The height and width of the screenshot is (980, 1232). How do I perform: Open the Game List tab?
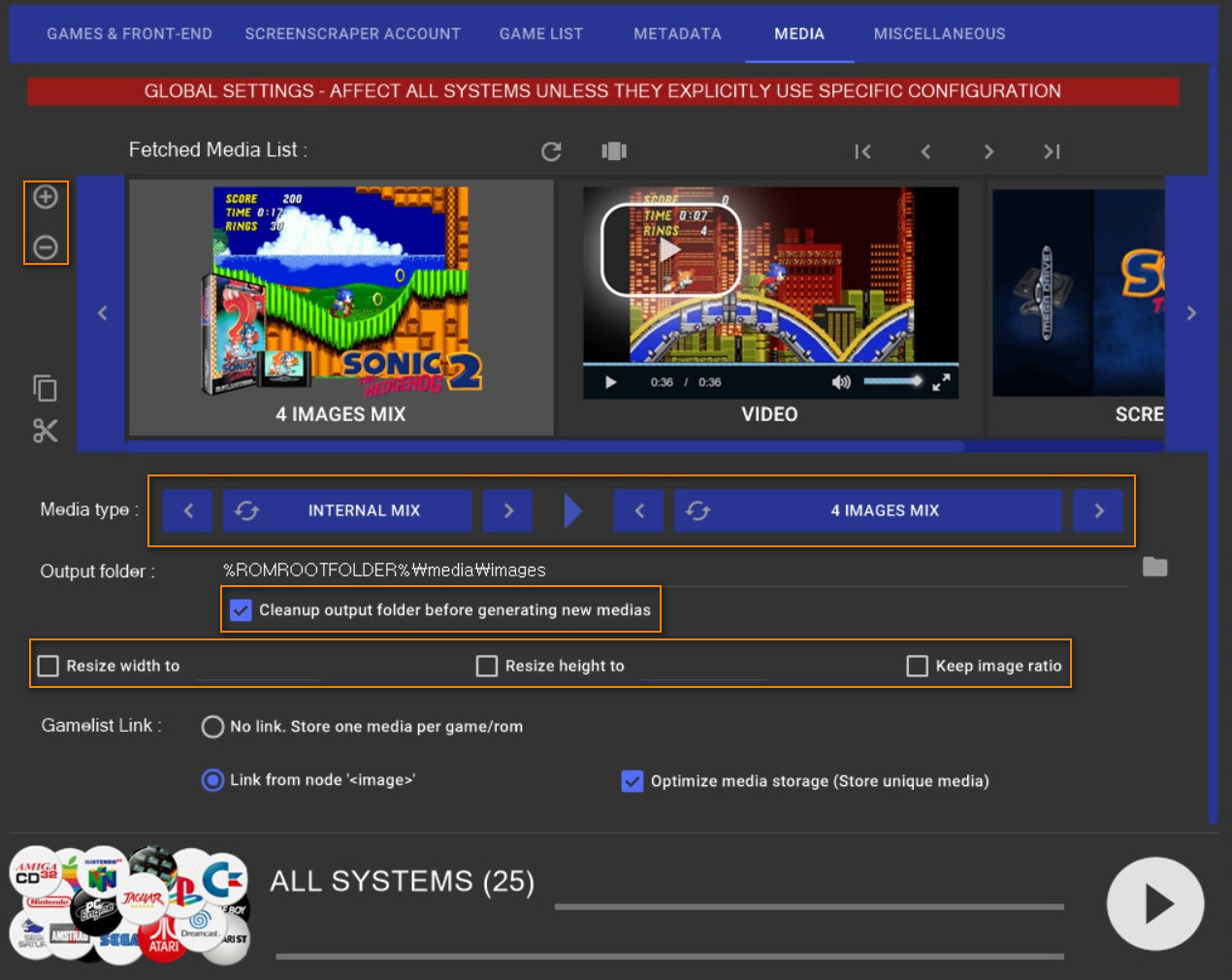pos(541,34)
